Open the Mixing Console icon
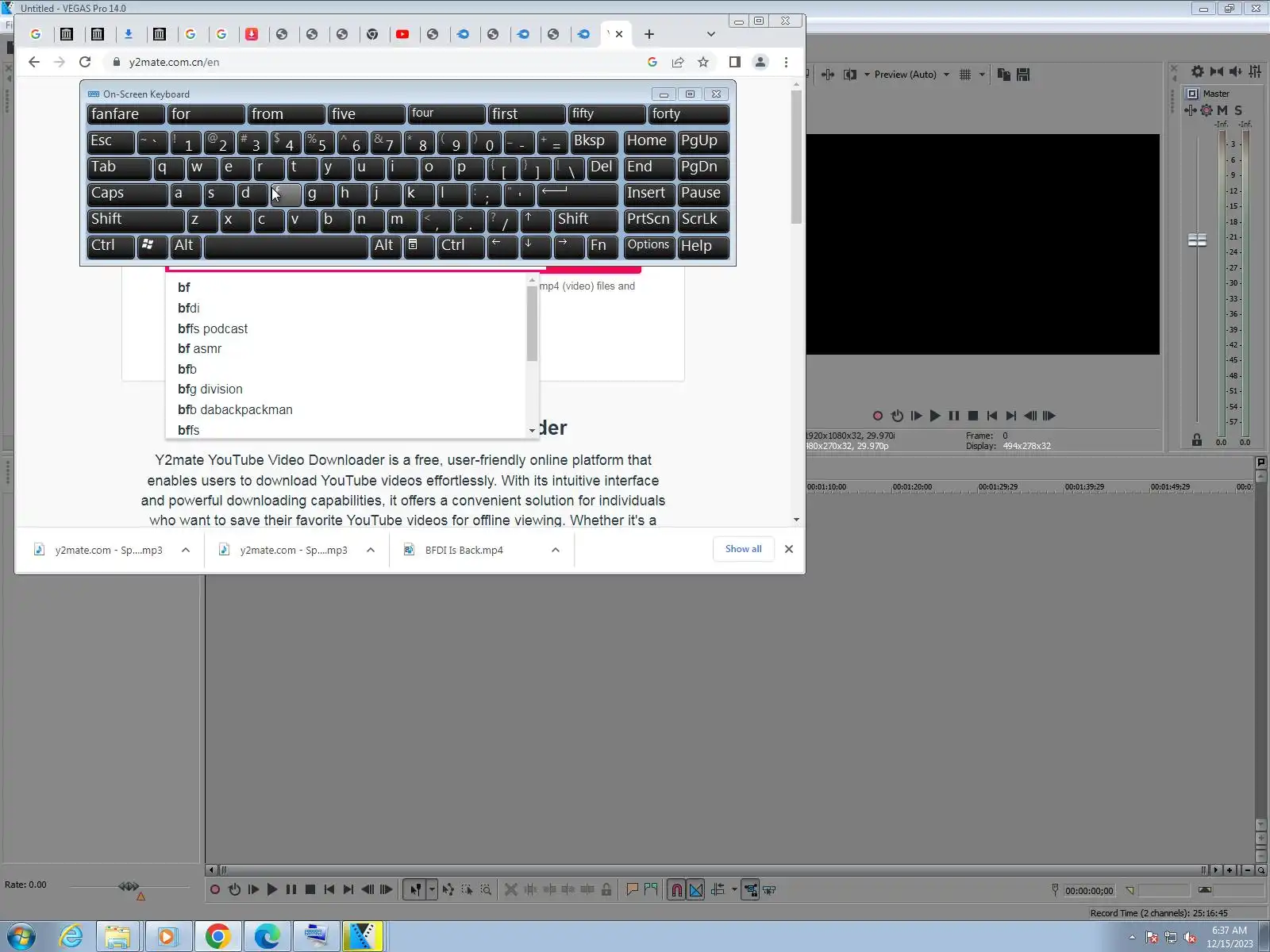 pos(1255,71)
